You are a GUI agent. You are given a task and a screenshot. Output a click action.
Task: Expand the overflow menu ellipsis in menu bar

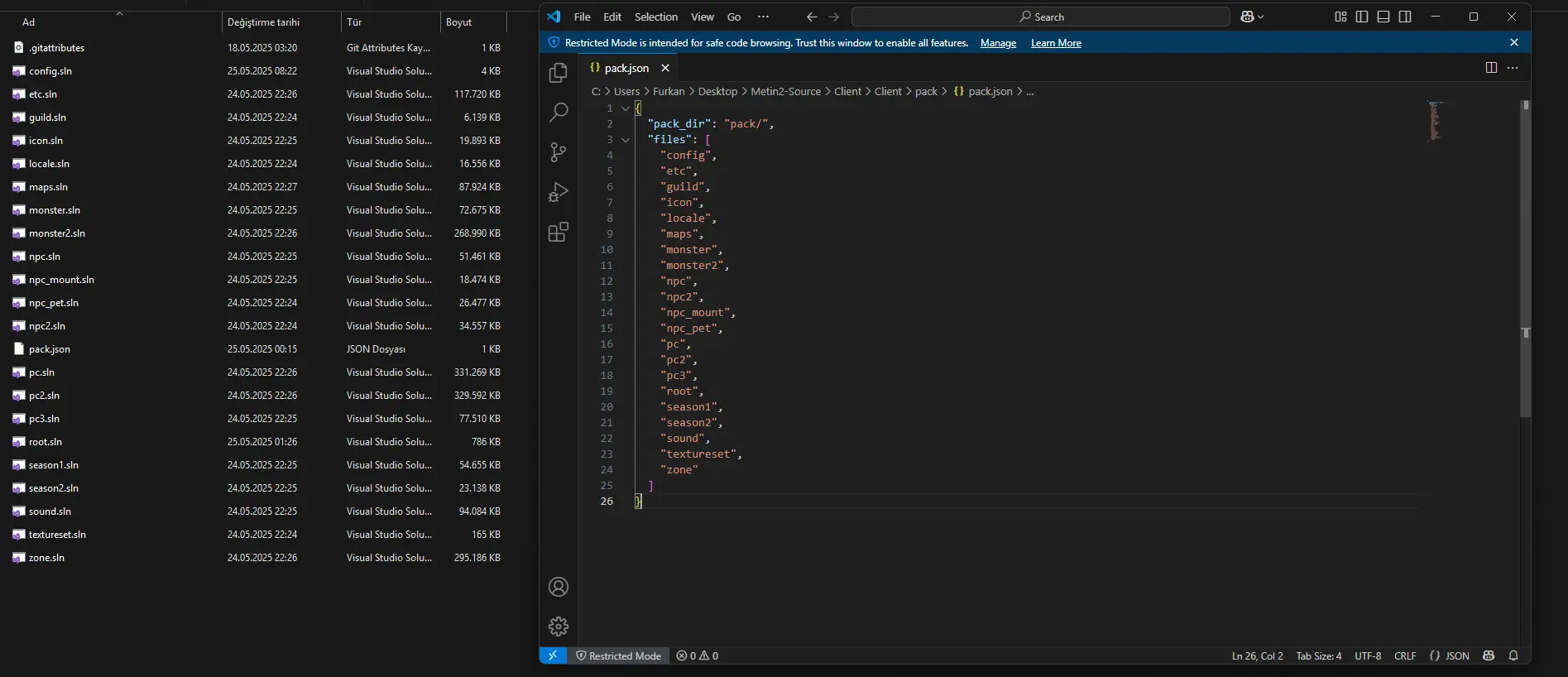coord(763,17)
